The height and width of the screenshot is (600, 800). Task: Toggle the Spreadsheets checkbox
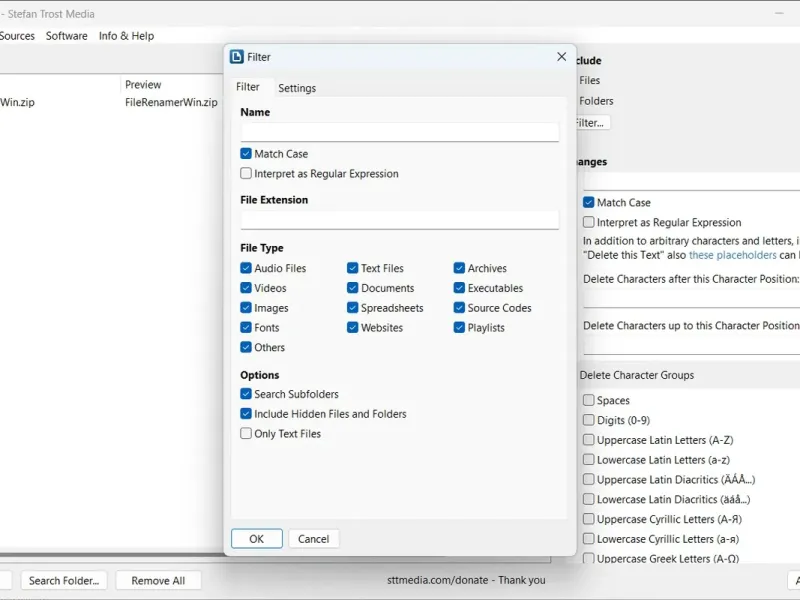[x=353, y=308]
